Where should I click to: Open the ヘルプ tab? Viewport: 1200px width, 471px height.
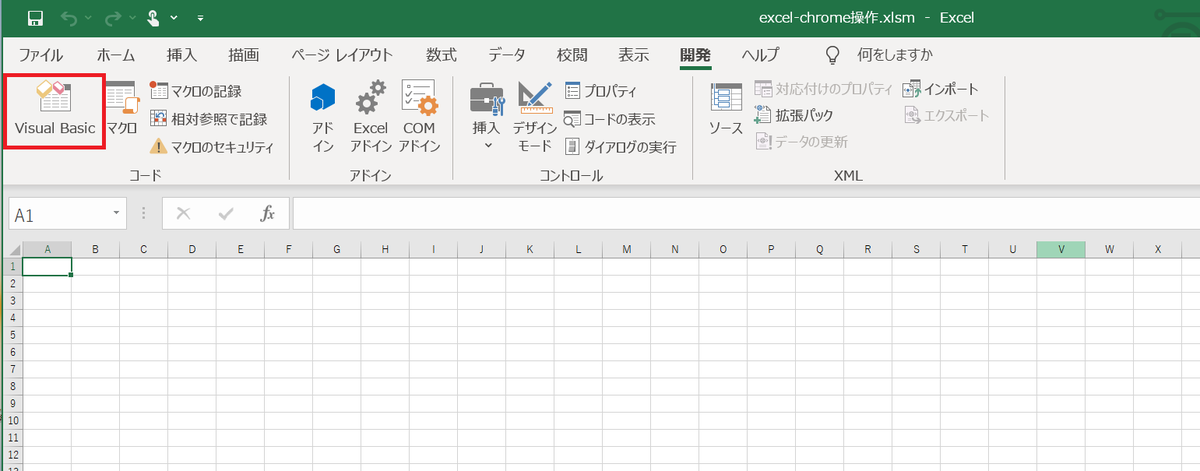[x=760, y=54]
